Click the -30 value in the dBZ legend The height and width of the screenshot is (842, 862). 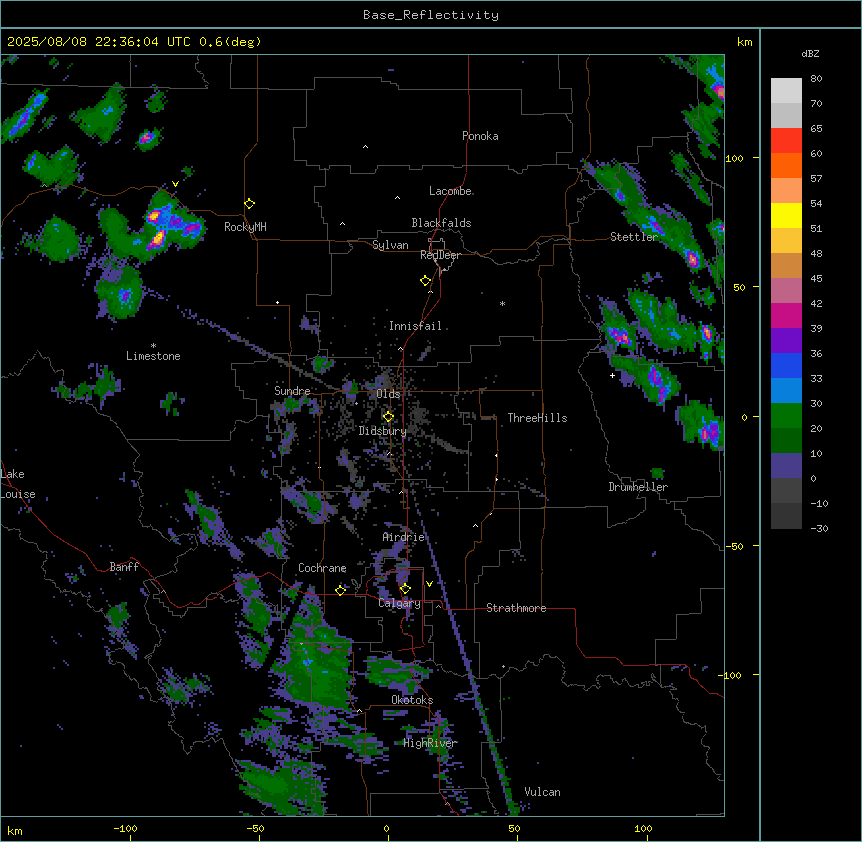[x=819, y=528]
